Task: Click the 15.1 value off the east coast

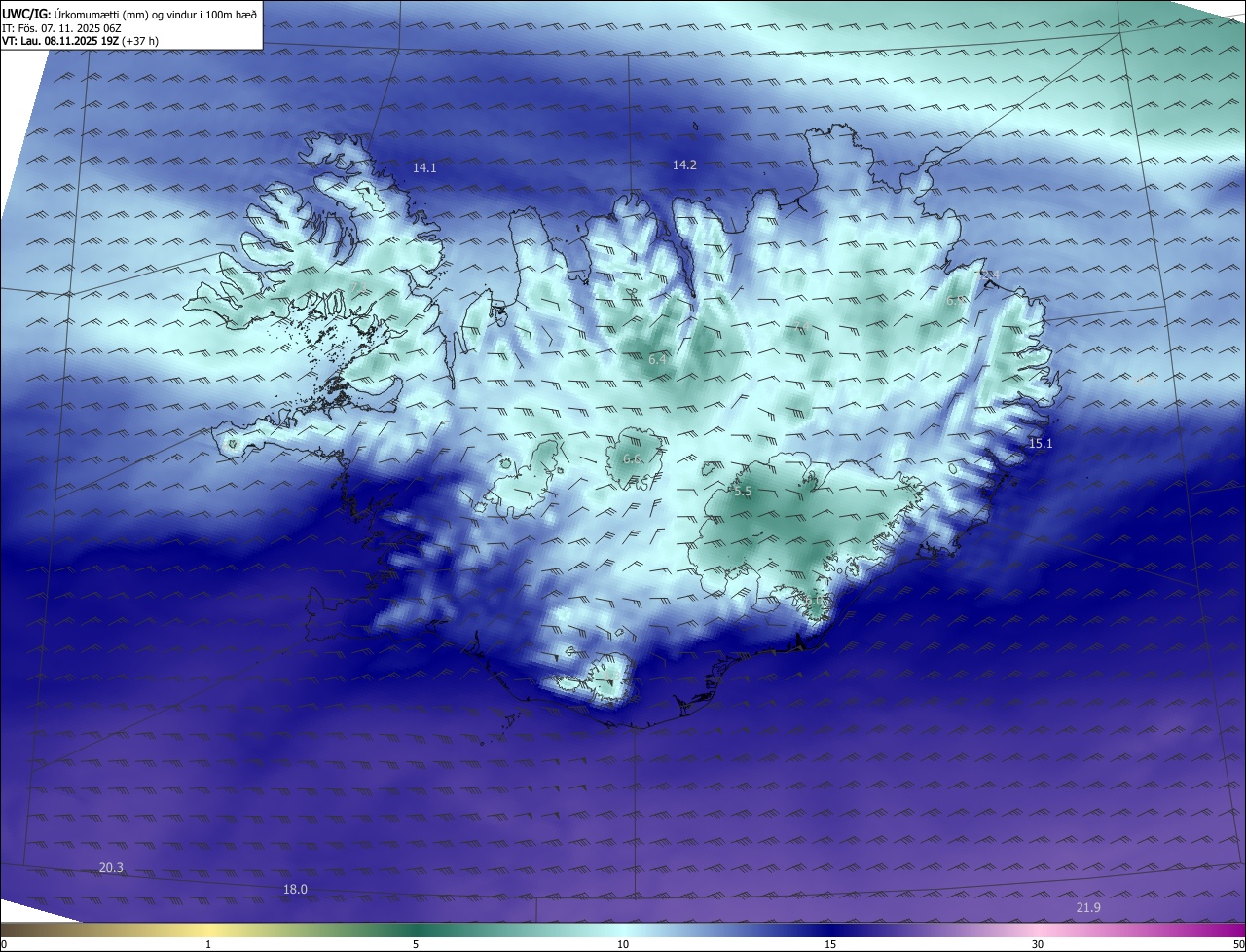Action: [1041, 444]
